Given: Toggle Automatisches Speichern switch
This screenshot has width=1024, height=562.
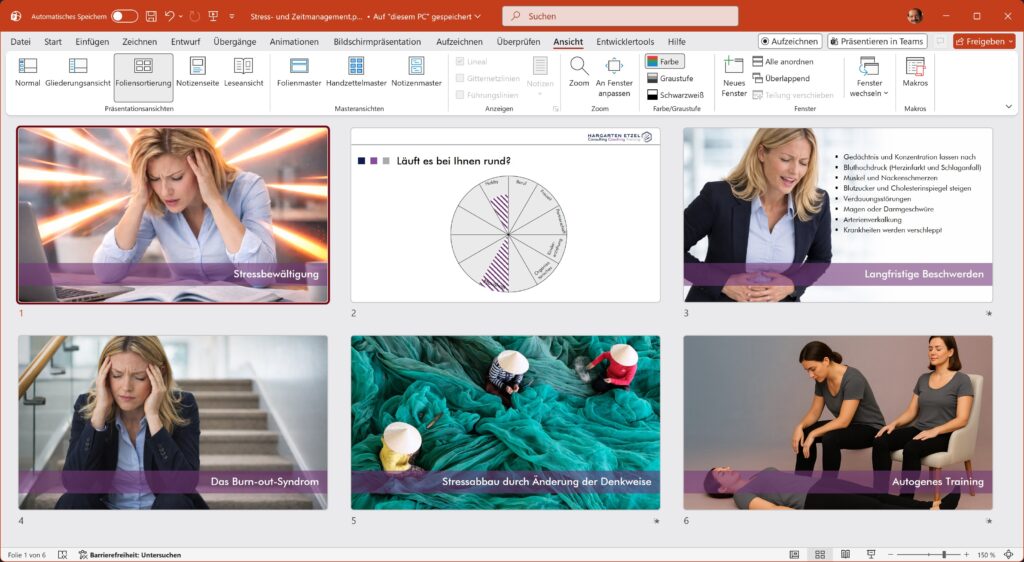Looking at the screenshot, I should tap(124, 16).
